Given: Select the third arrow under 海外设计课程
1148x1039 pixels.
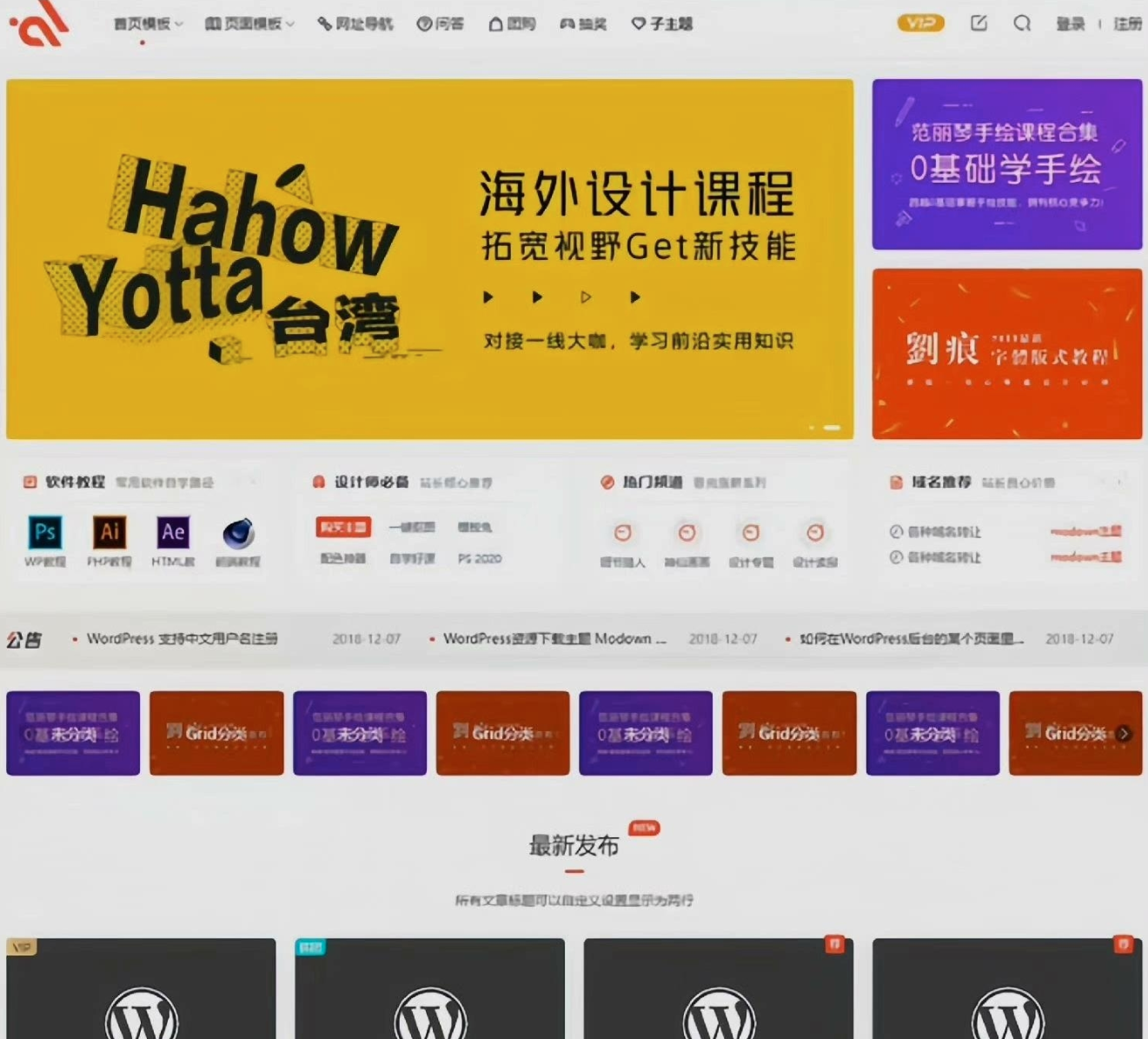Looking at the screenshot, I should coord(585,296).
